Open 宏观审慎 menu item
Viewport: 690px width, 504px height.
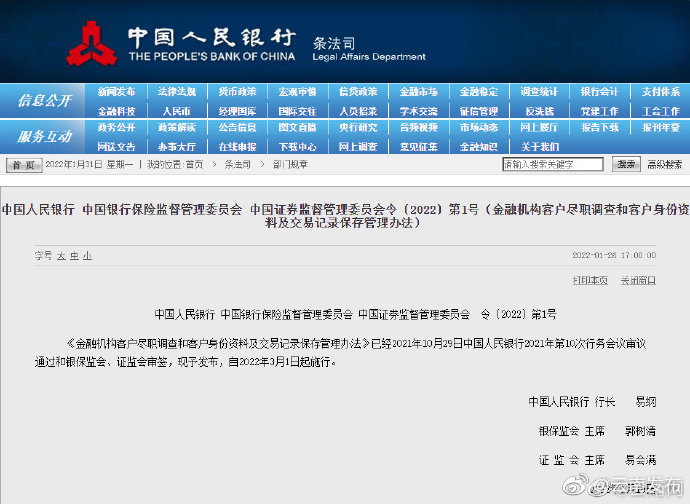coord(297,92)
